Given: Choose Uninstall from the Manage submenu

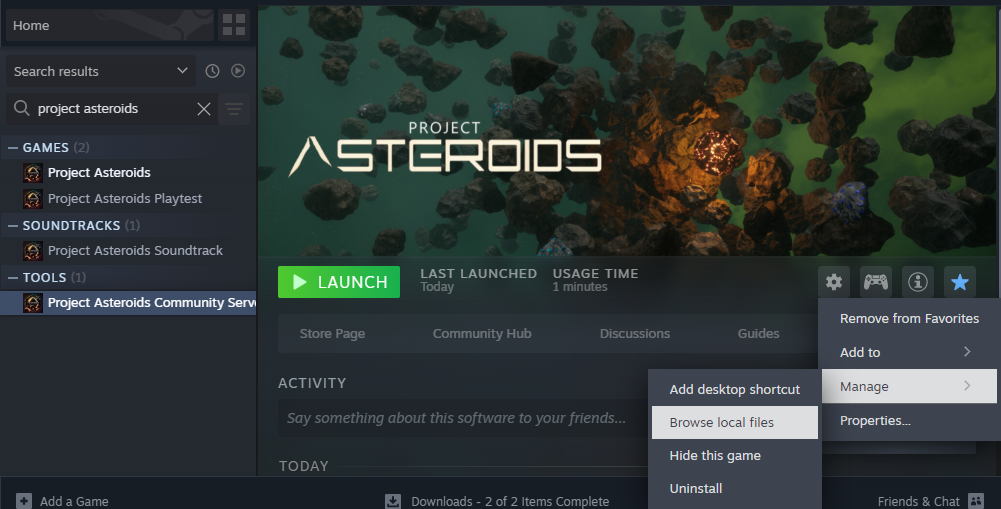Looking at the screenshot, I should [696, 489].
